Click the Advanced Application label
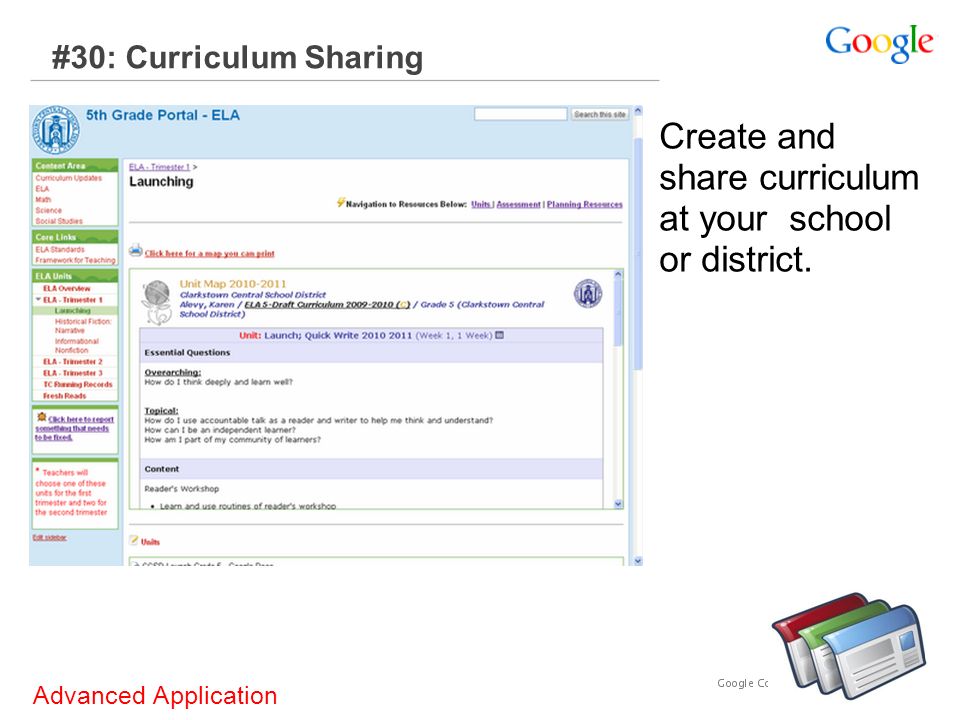 (x=155, y=696)
